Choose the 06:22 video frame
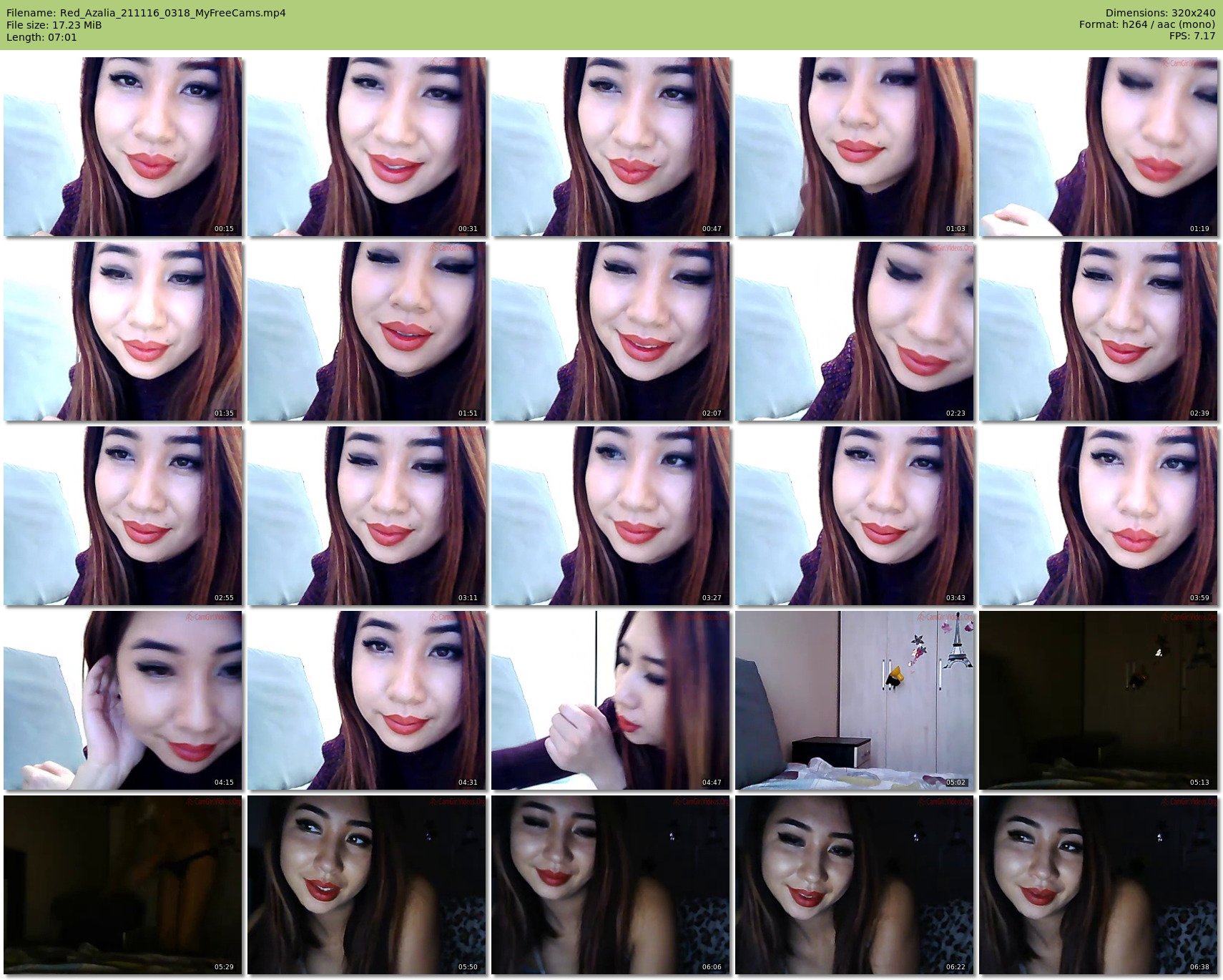The width and height of the screenshot is (1223, 980). click(x=855, y=885)
